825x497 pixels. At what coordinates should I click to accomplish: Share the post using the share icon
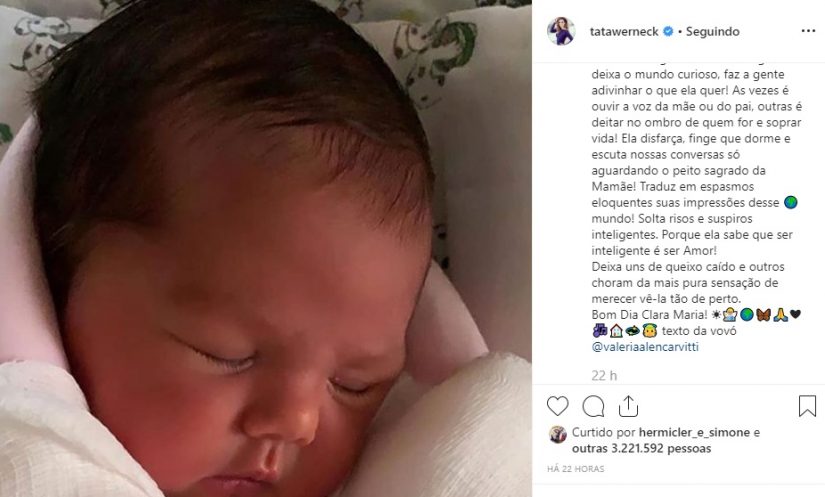[x=629, y=406]
